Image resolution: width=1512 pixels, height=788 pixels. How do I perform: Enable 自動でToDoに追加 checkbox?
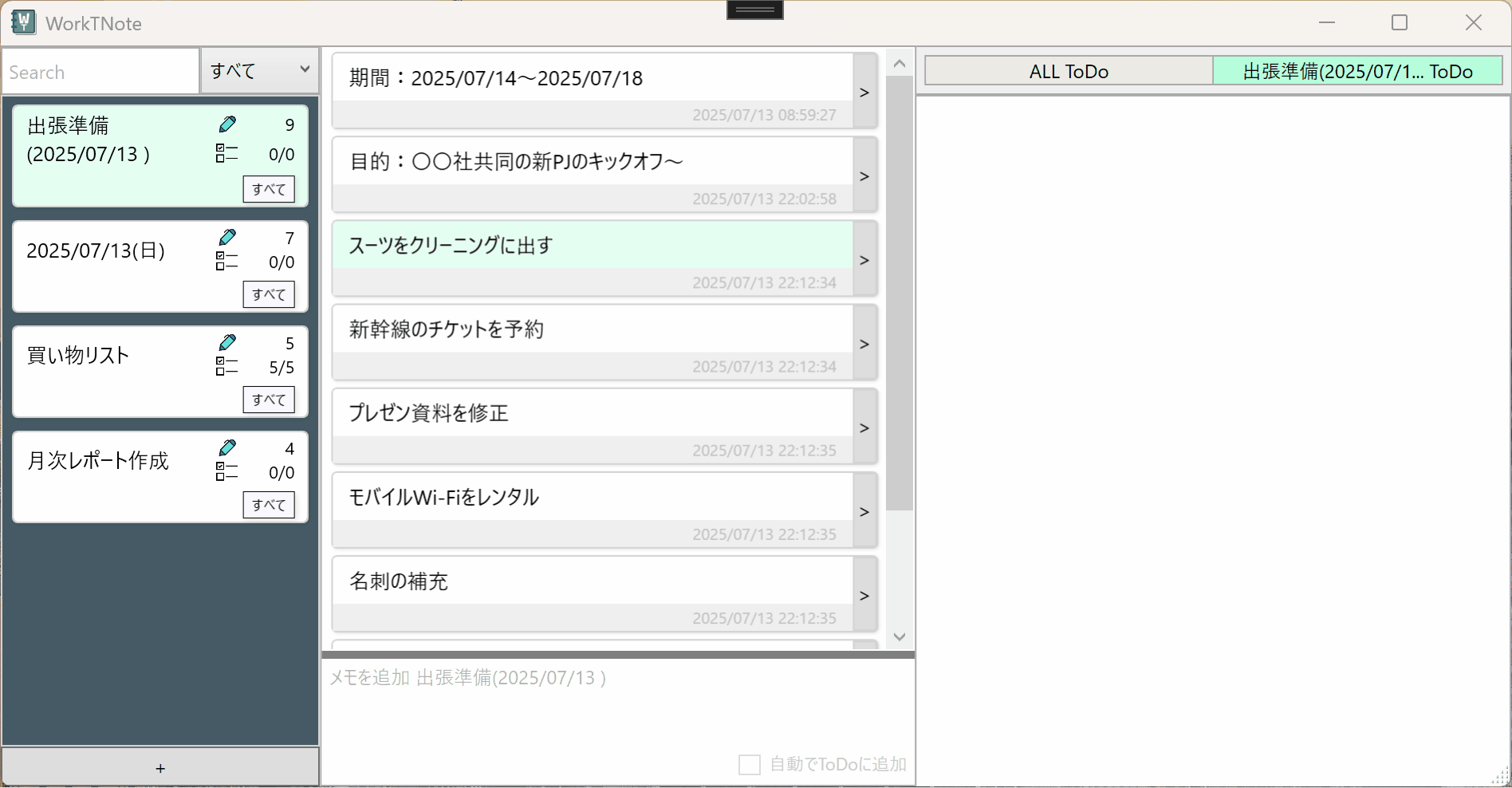(749, 764)
